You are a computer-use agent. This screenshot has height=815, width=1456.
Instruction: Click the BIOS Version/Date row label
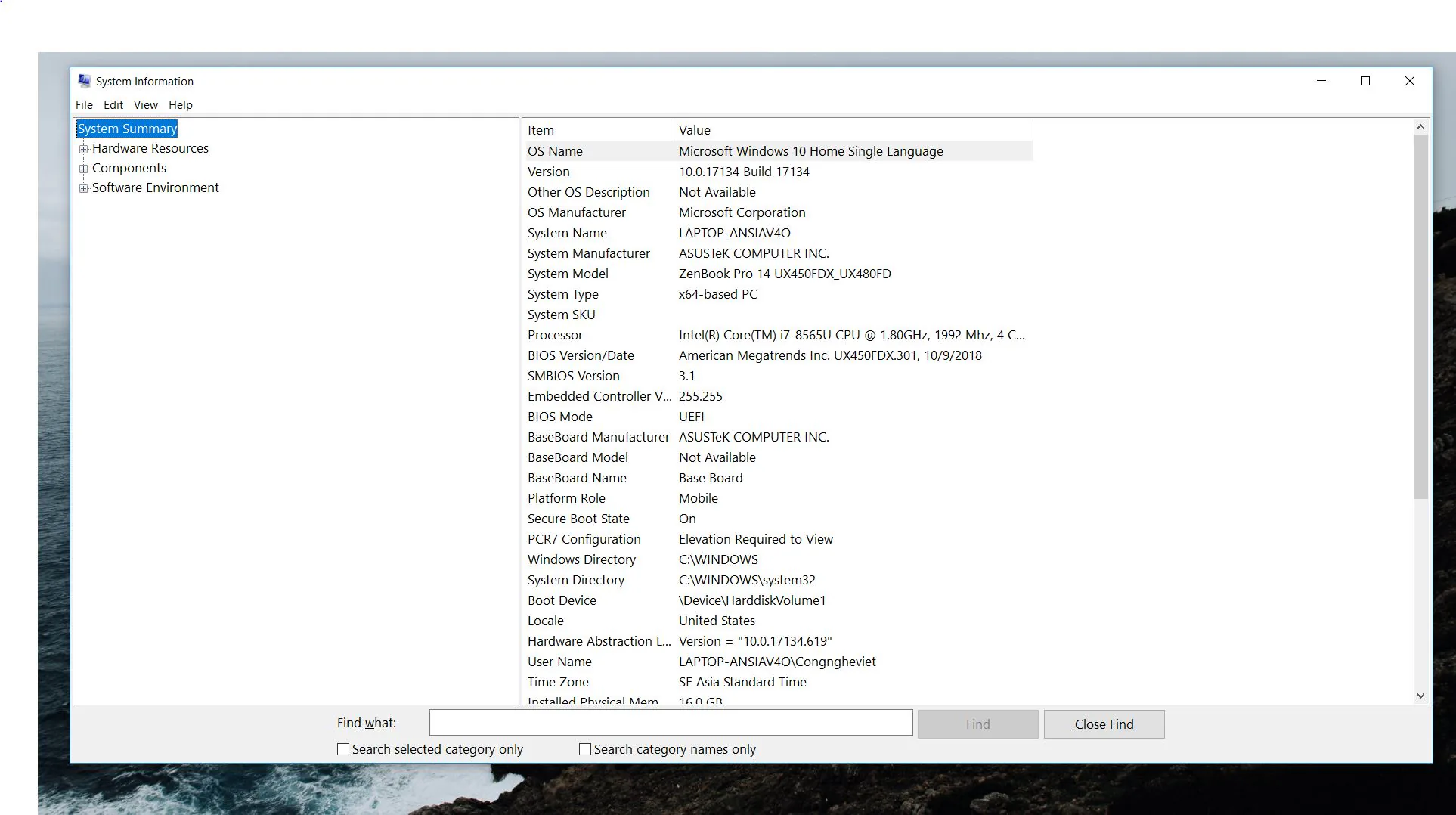[581, 355]
